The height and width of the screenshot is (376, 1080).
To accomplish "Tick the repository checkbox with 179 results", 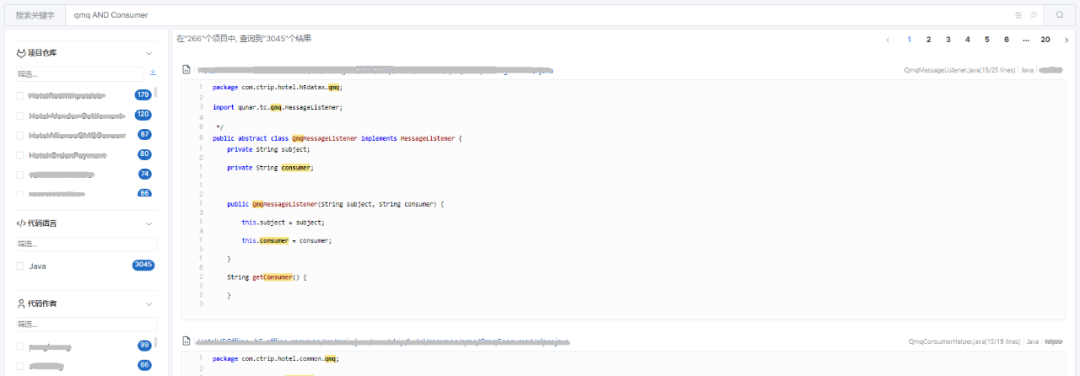I will [20, 96].
